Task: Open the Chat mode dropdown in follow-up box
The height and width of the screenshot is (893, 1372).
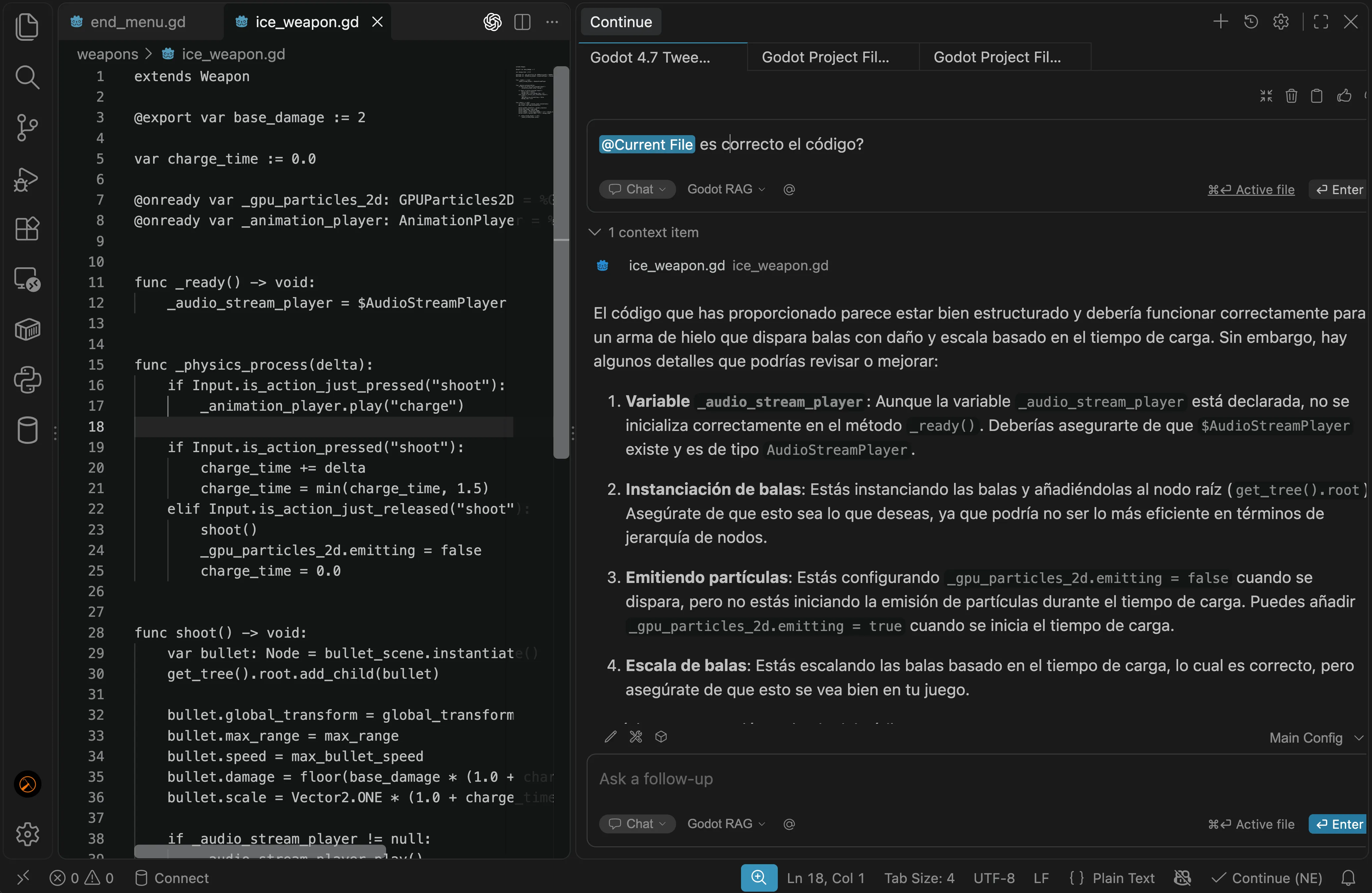Action: (637, 824)
